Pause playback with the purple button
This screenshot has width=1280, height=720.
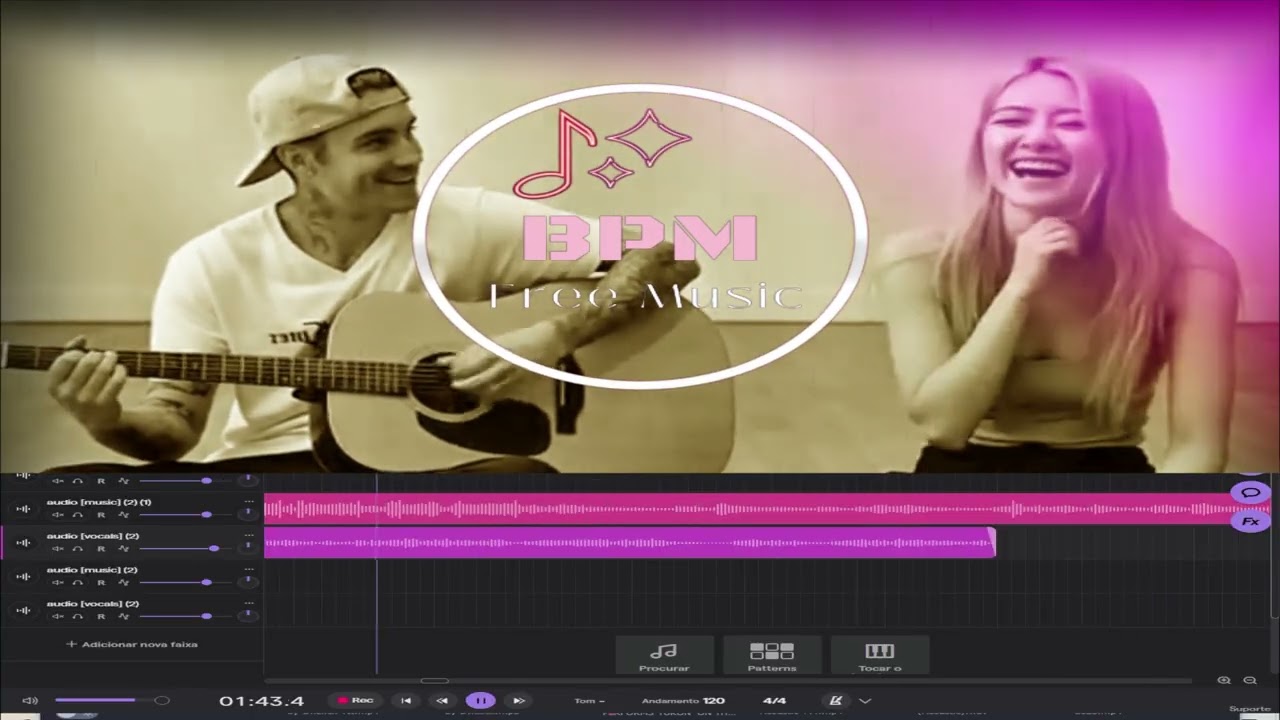(x=480, y=701)
